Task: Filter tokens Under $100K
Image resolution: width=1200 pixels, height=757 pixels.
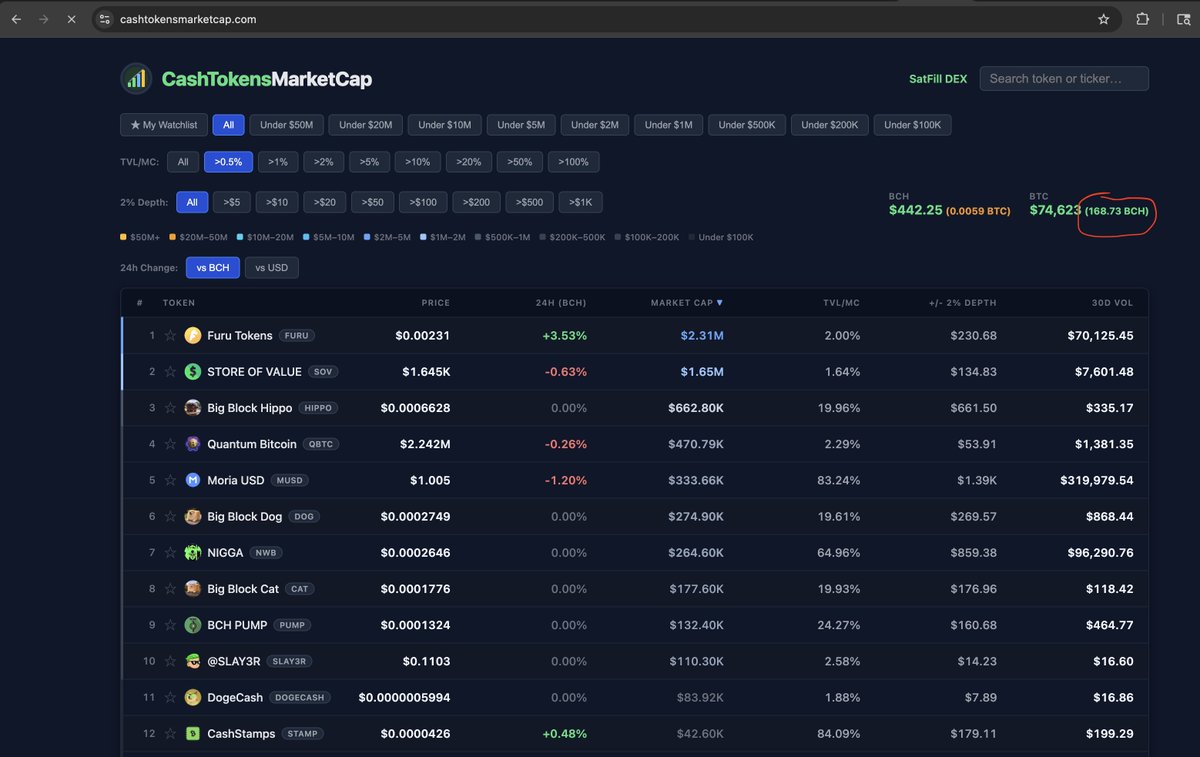Action: pyautogui.click(x=913, y=125)
